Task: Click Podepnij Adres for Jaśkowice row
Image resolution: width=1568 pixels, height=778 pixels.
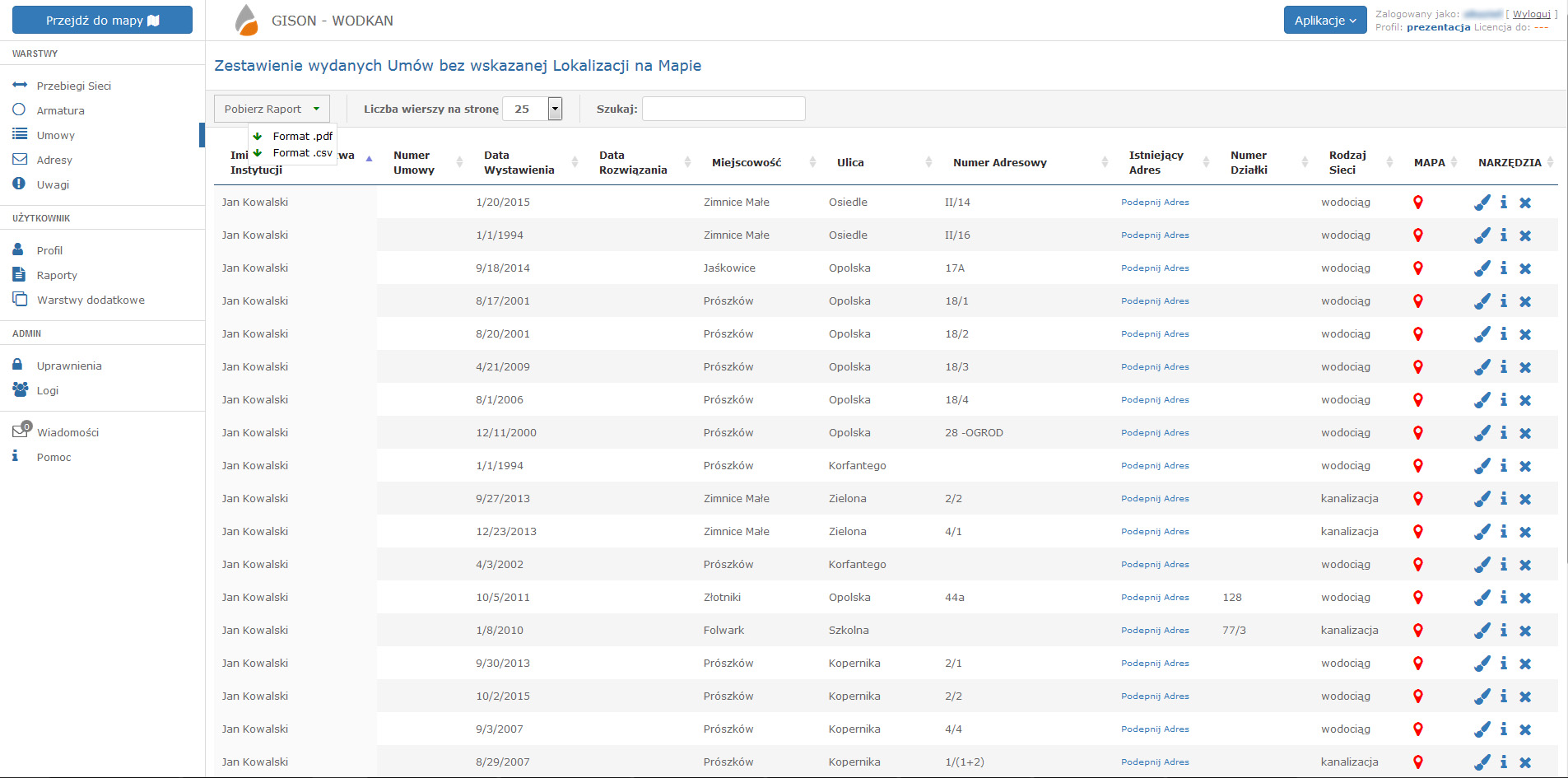Action: click(x=1155, y=268)
